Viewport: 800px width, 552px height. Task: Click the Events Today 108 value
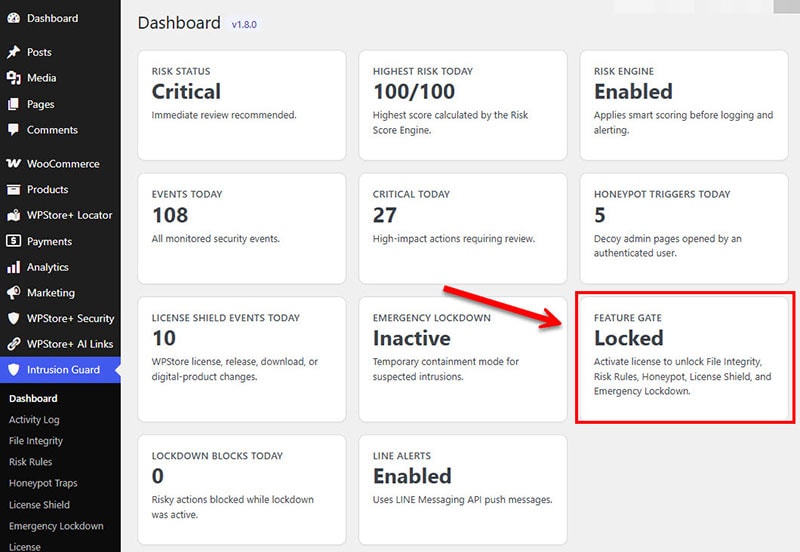[170, 215]
